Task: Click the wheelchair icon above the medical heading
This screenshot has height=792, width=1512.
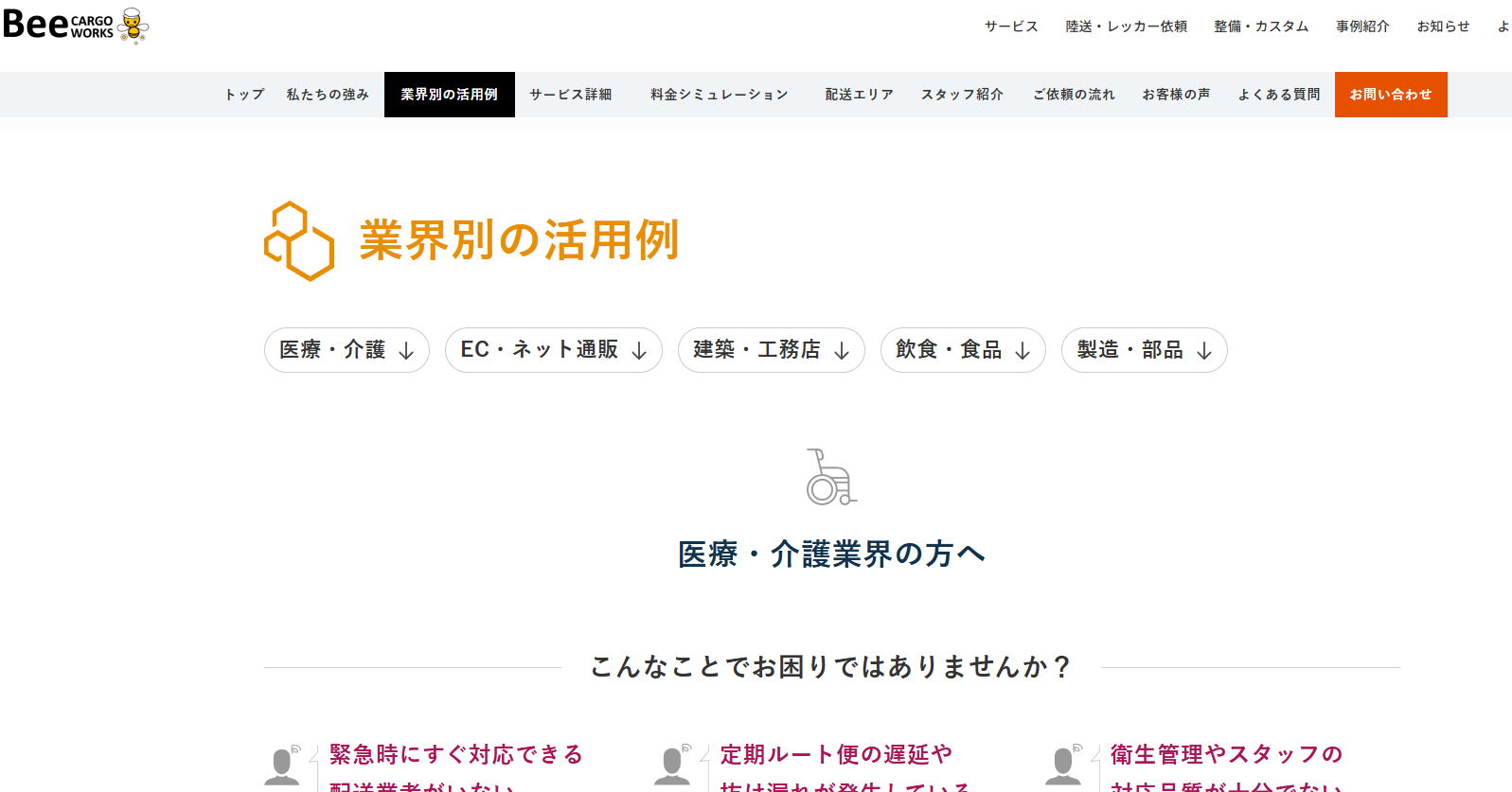Action: [x=830, y=477]
